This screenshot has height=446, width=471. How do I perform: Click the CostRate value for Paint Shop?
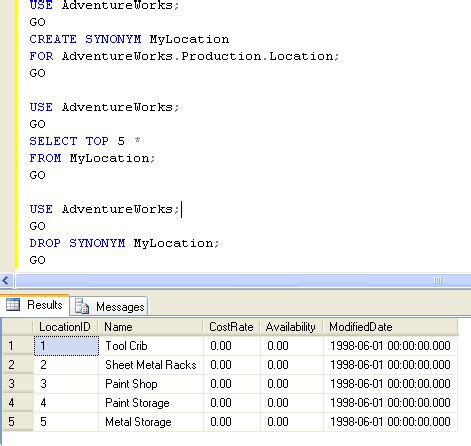tap(232, 384)
